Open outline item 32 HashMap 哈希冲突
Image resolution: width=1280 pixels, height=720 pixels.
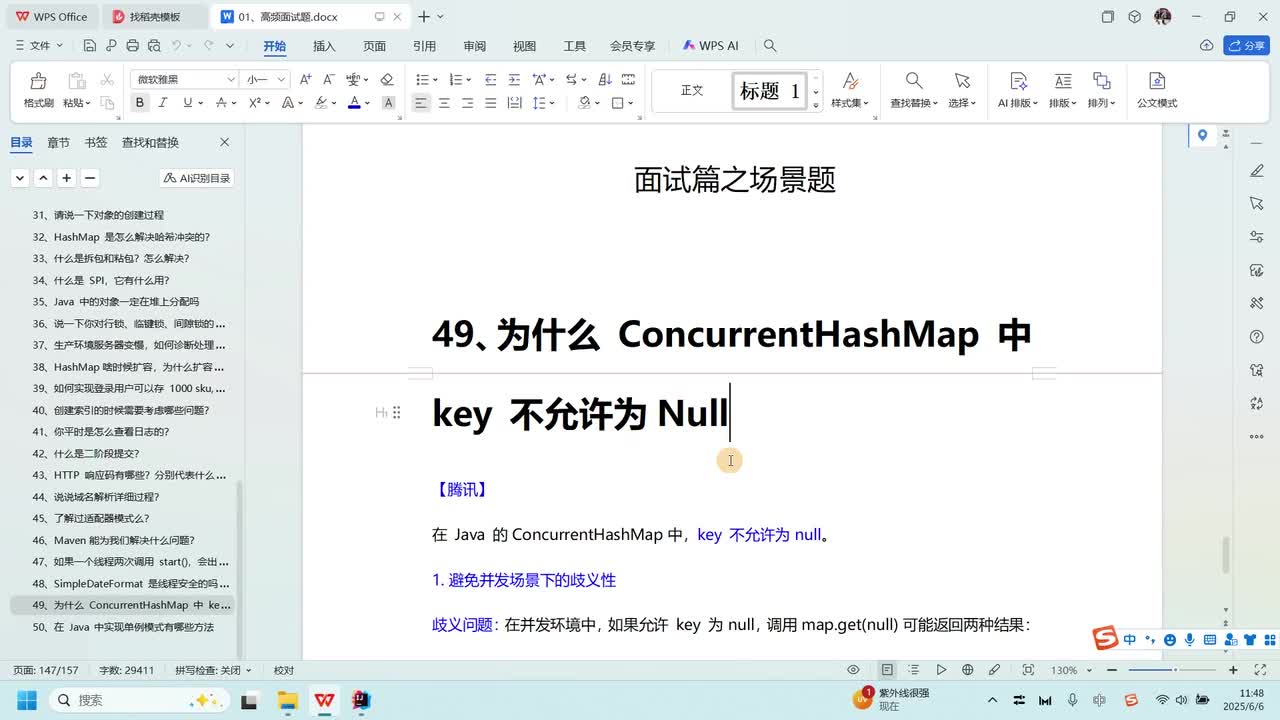tap(121, 237)
